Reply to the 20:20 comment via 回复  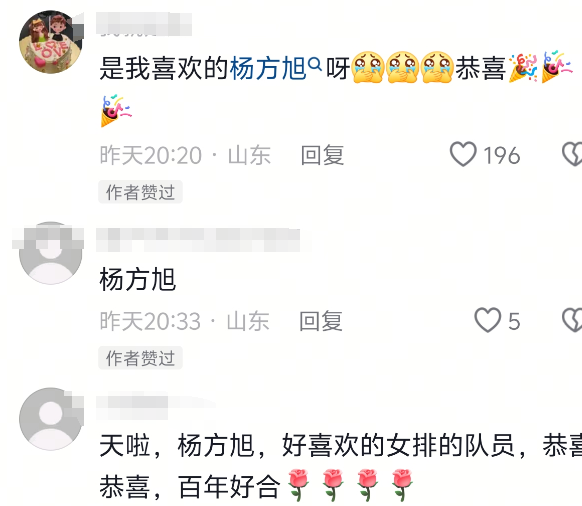[322, 155]
